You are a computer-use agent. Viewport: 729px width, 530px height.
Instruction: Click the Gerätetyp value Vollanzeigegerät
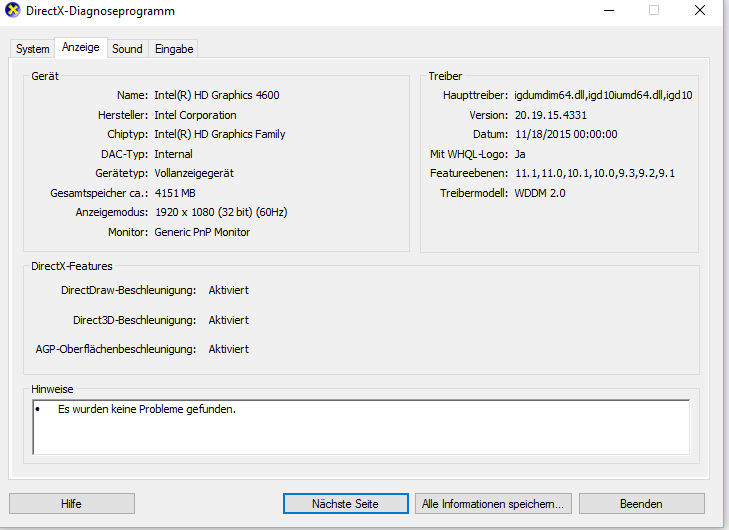pyautogui.click(x=194, y=173)
